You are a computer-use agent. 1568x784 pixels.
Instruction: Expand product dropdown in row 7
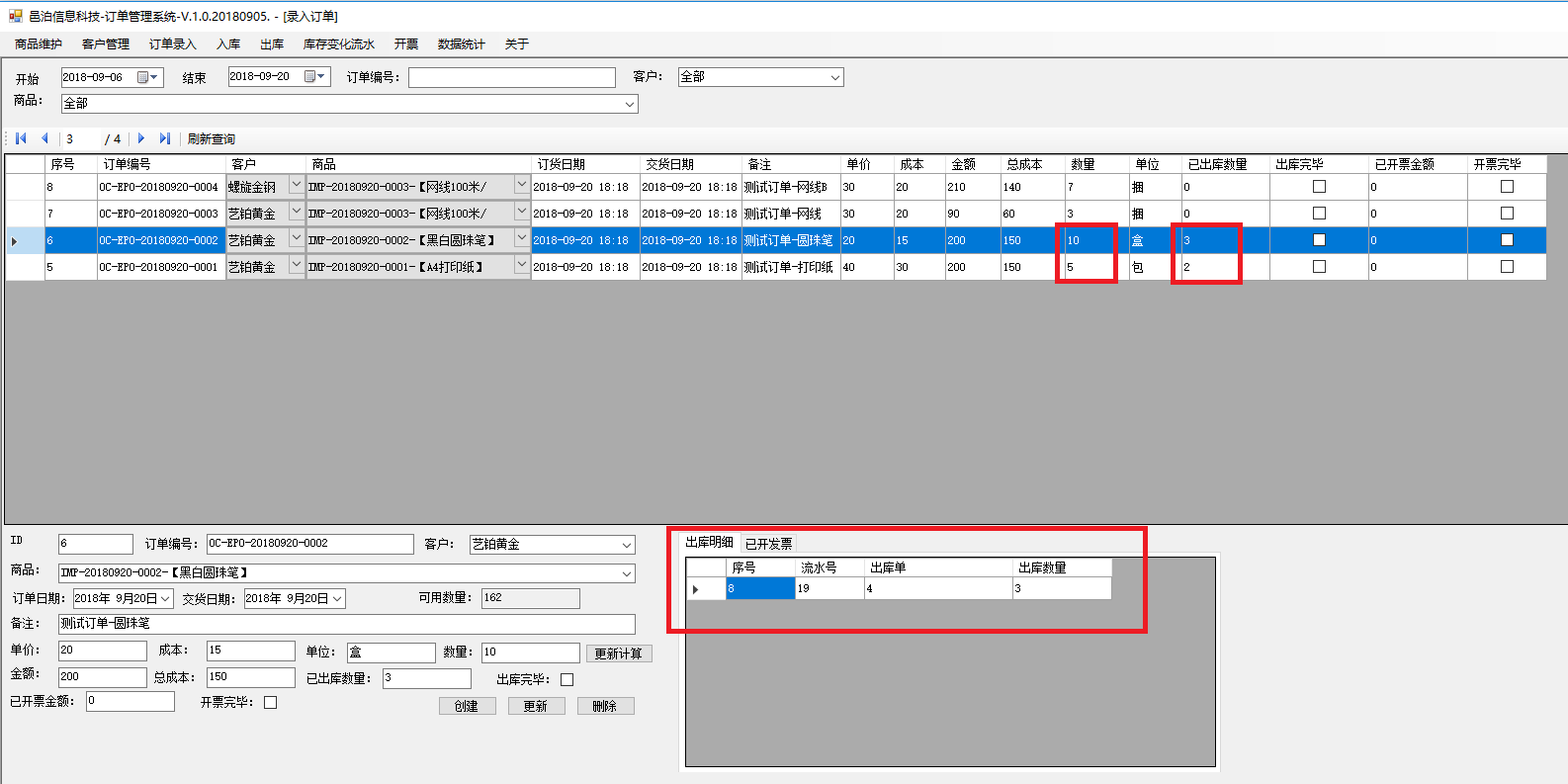click(x=522, y=212)
